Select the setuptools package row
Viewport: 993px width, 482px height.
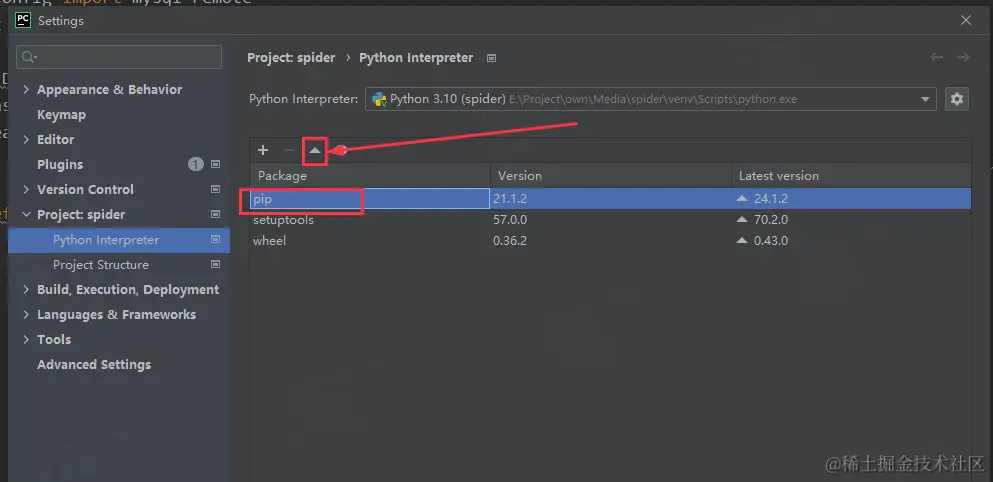(x=610, y=220)
